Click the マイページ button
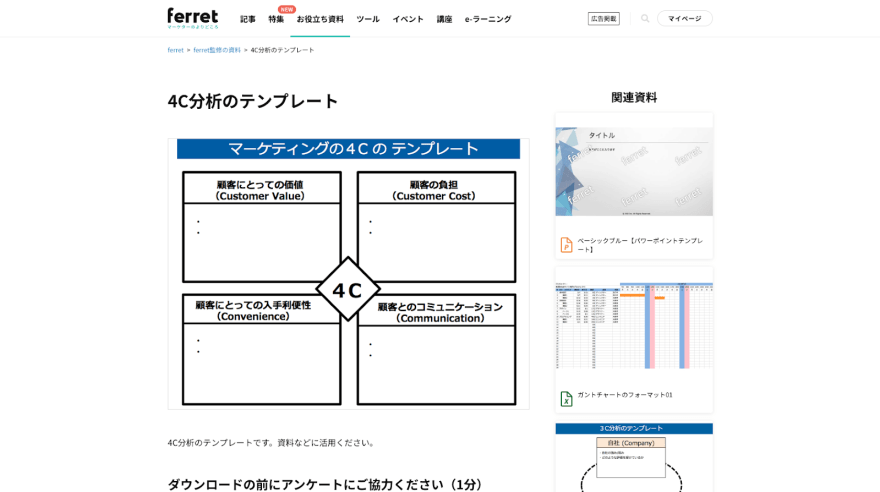Screen dimensions: 880x492 pos(685,19)
